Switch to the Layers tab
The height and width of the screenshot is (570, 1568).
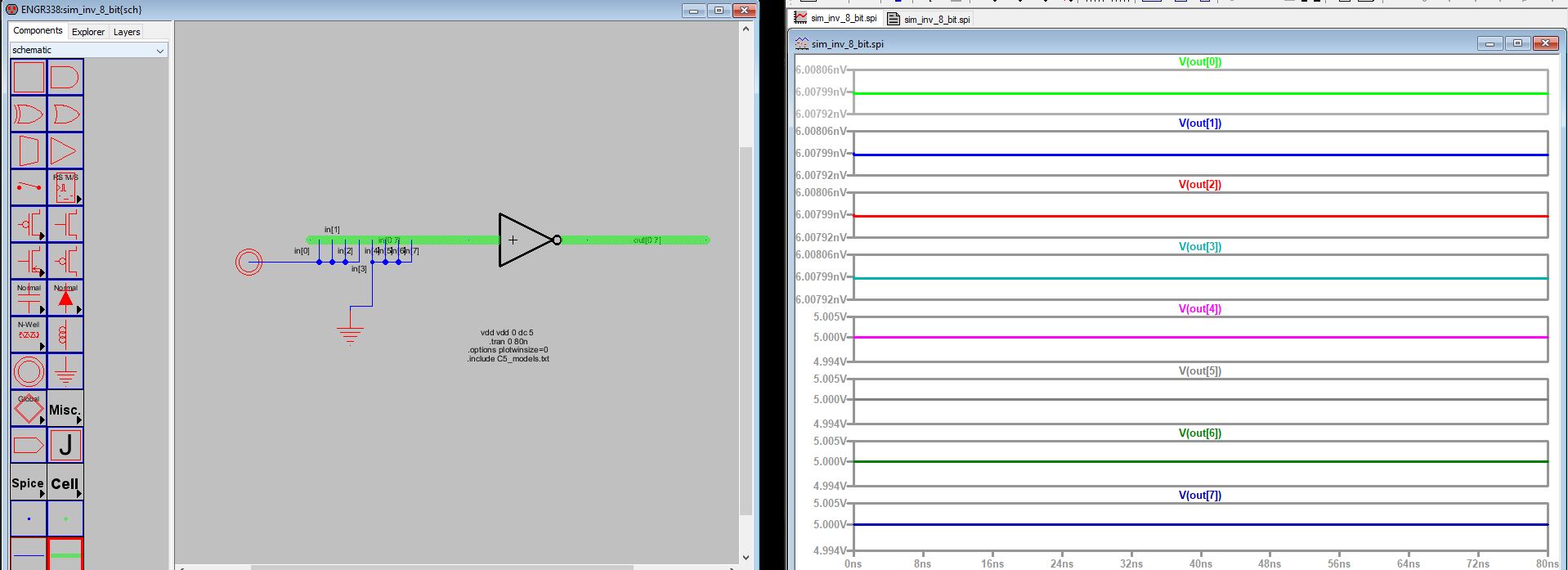point(127,32)
